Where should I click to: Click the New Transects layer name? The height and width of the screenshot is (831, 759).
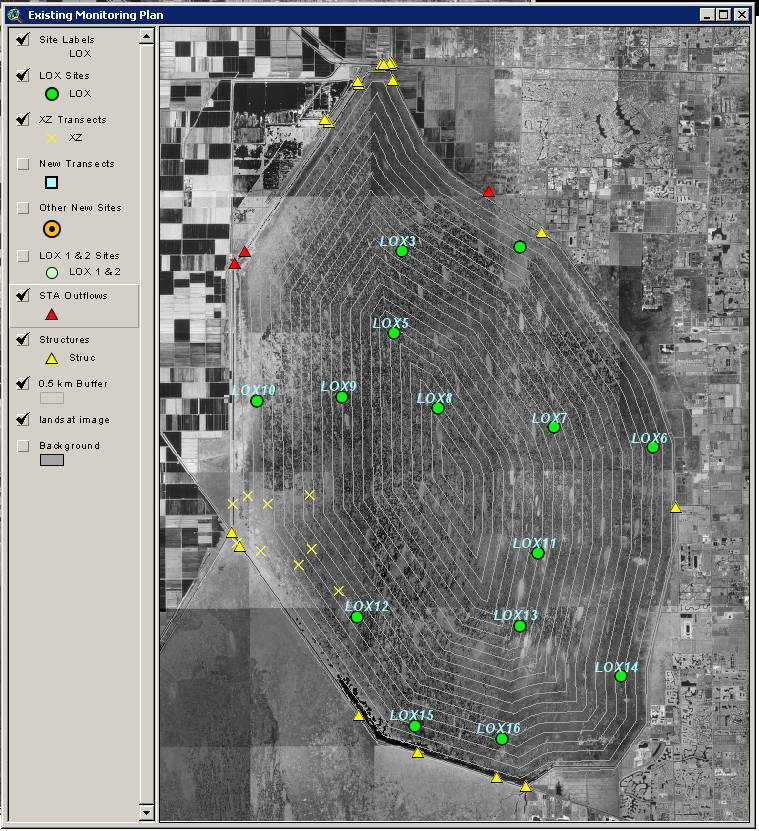[77, 164]
